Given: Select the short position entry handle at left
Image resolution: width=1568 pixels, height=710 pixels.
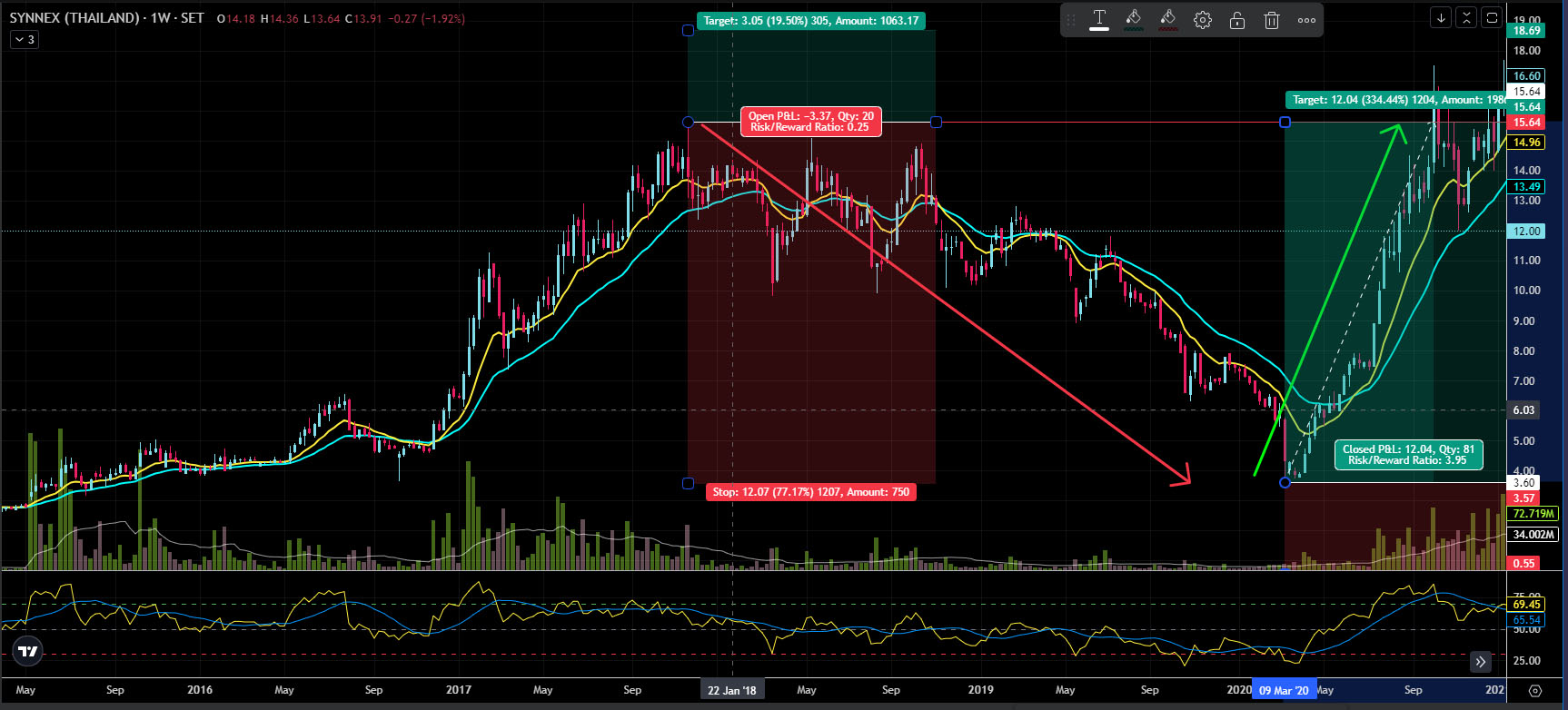Looking at the screenshot, I should 688,122.
